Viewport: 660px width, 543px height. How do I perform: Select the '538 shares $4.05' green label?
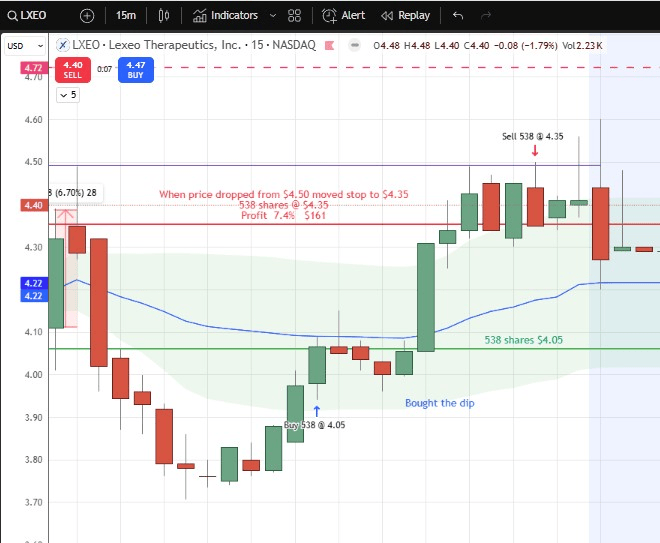[x=523, y=340]
